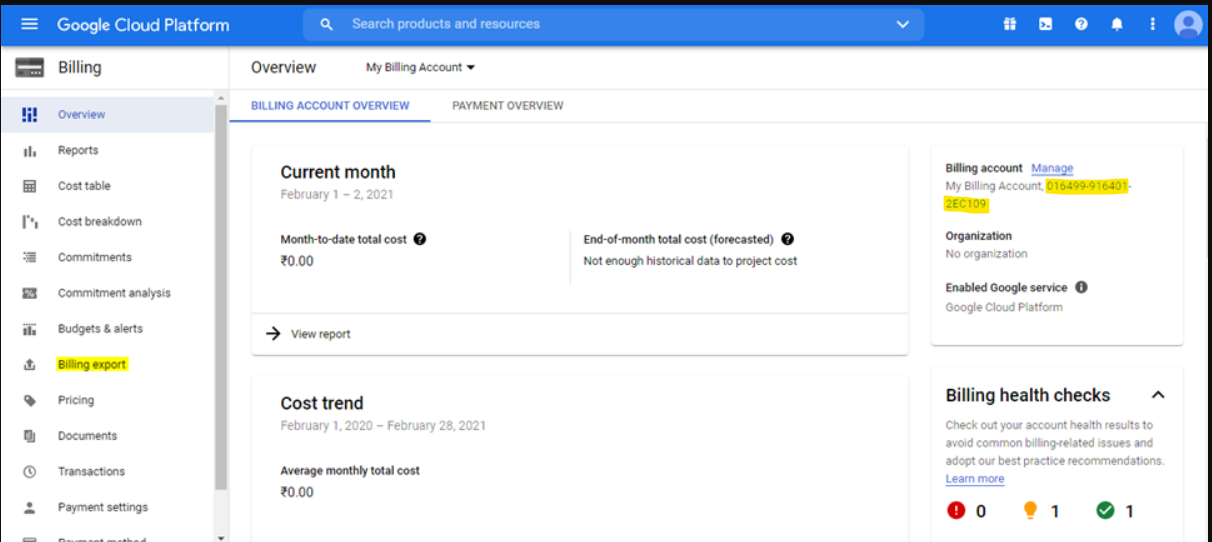Click the user account avatar

click(1188, 24)
